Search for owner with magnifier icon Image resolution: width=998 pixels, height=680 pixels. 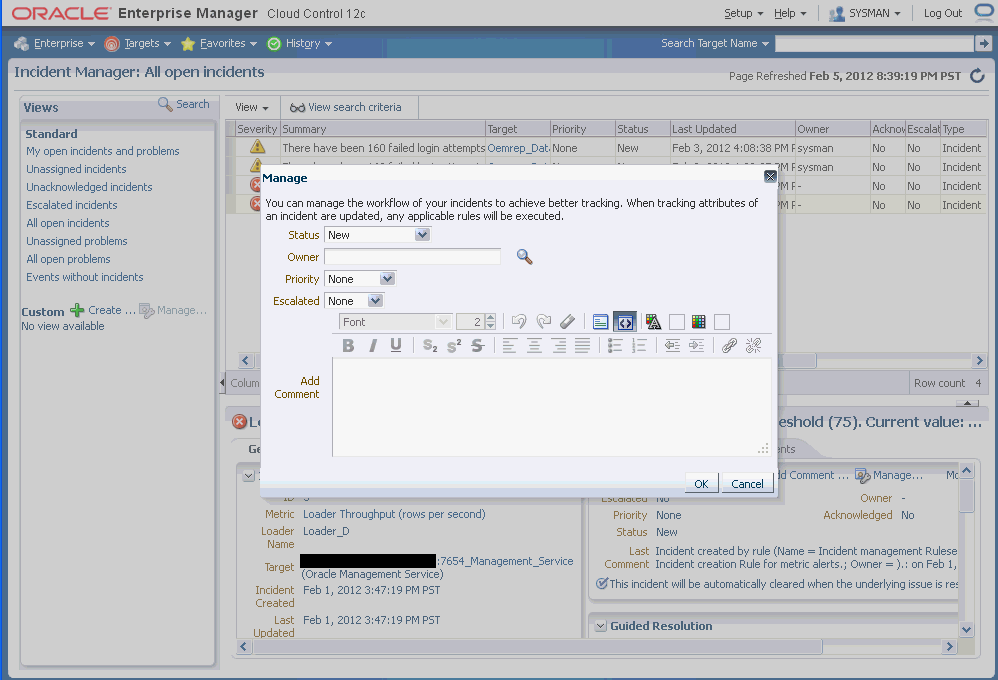524,257
